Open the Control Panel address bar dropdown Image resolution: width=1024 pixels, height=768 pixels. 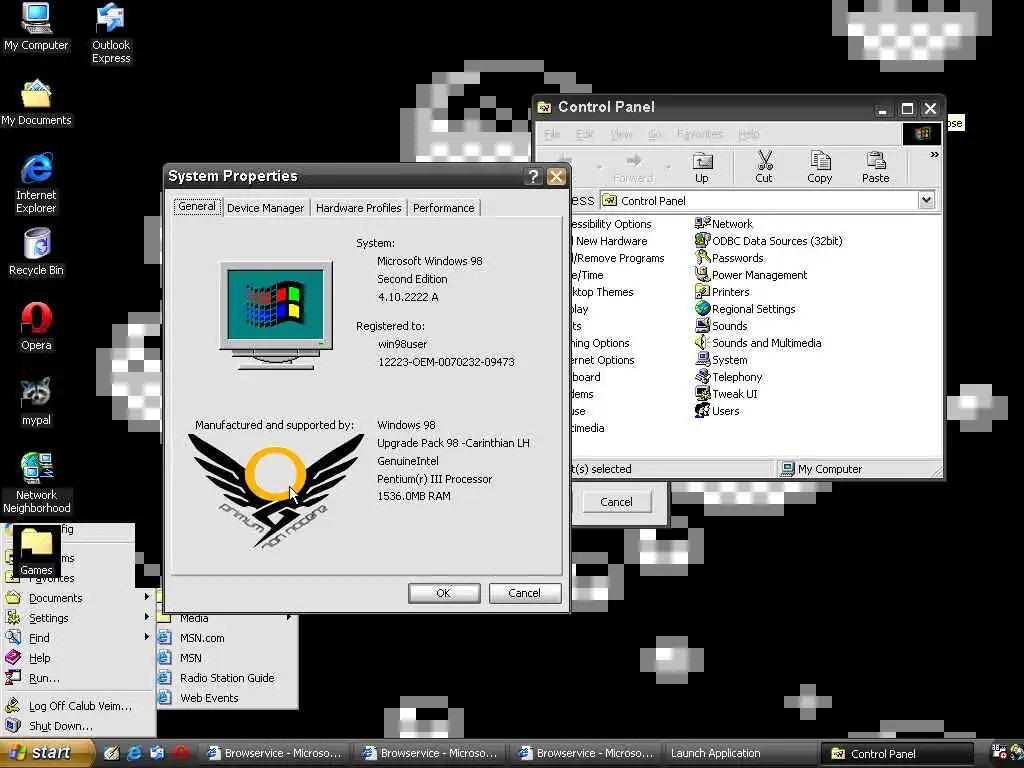tap(926, 200)
